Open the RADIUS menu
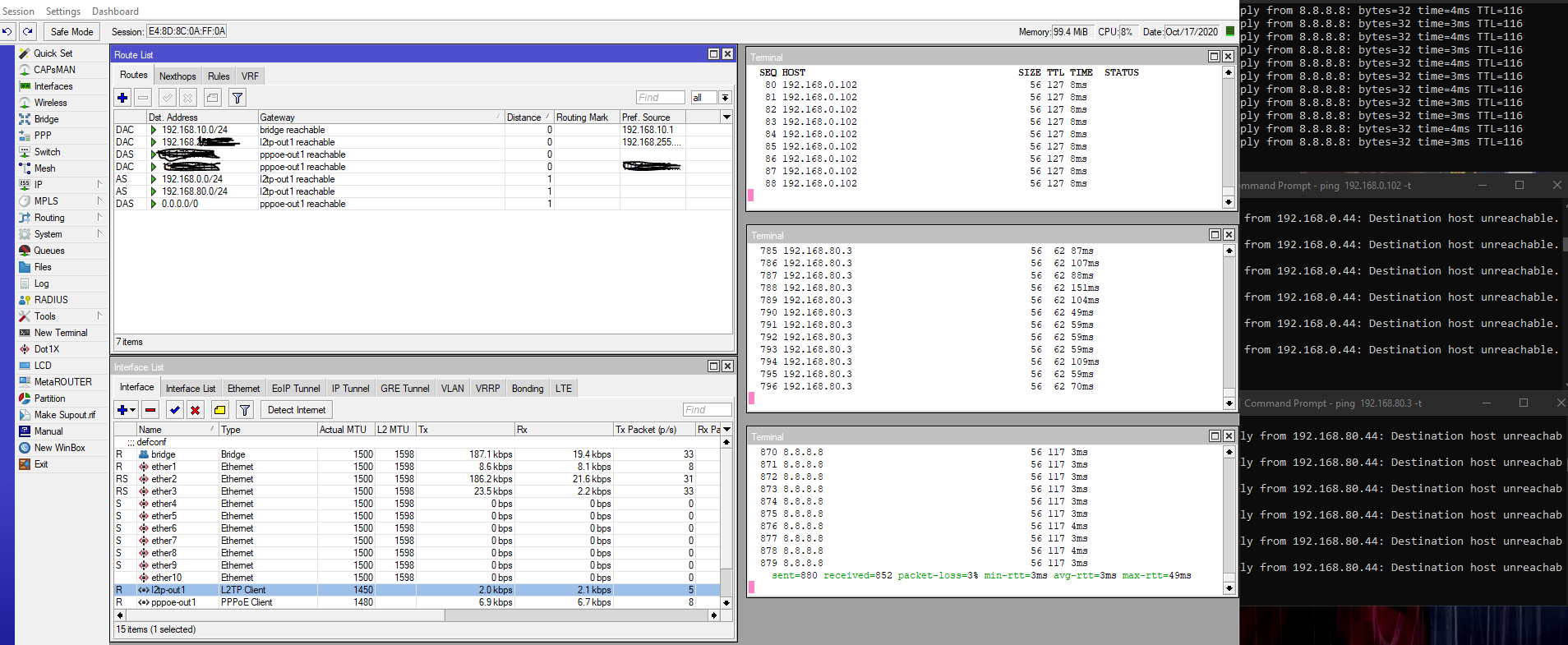Image resolution: width=1568 pixels, height=645 pixels. point(51,300)
